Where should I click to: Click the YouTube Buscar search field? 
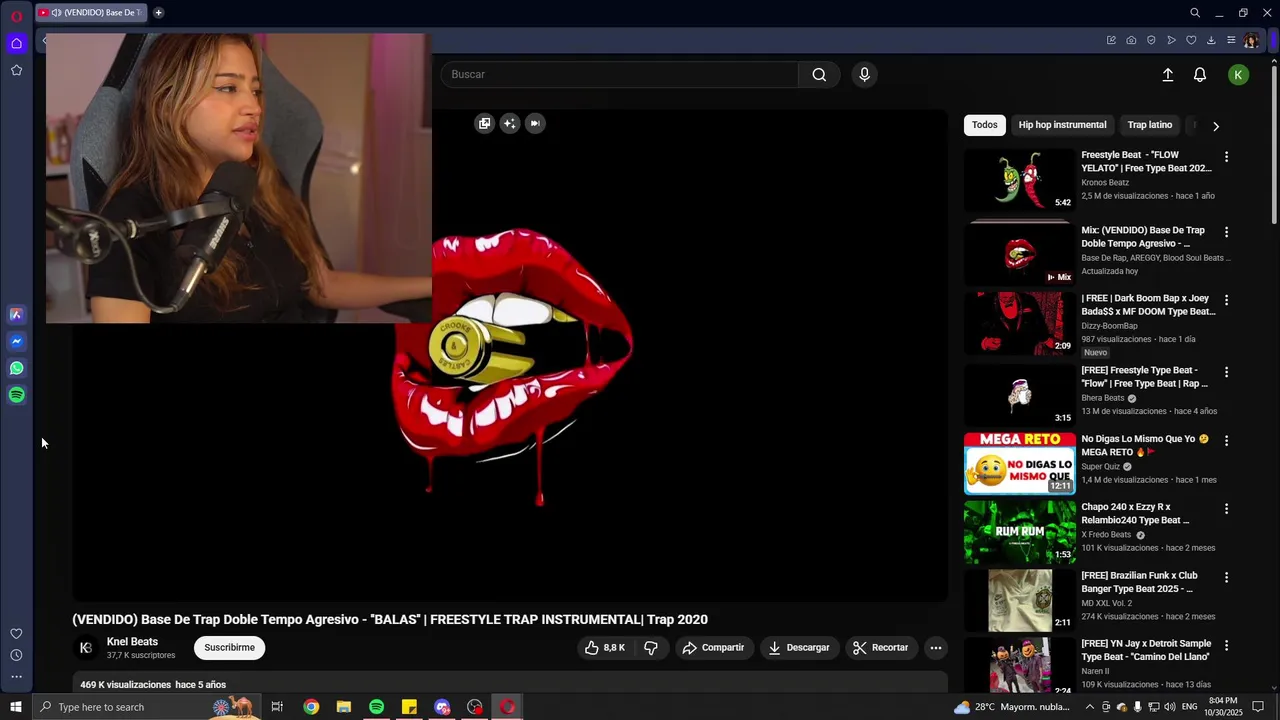point(620,75)
